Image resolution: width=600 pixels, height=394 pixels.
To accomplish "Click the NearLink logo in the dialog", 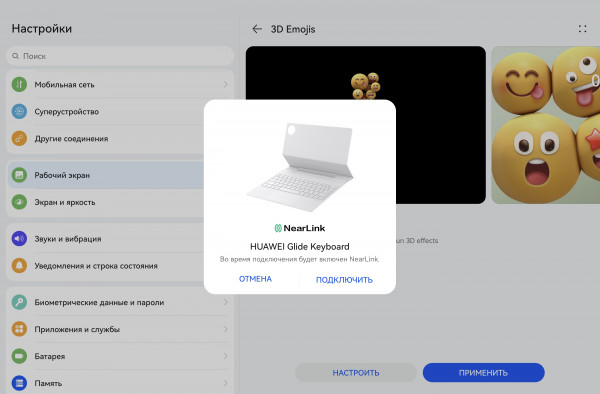I will pyautogui.click(x=300, y=228).
